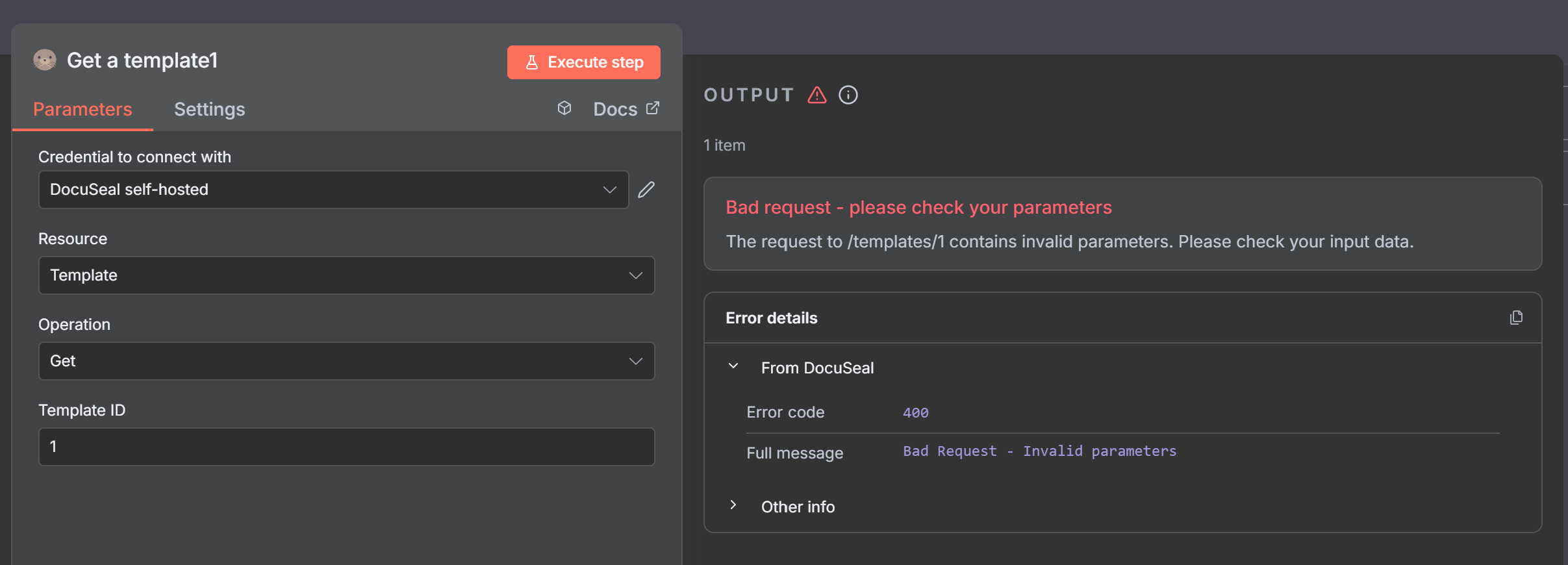Copy error details with the copy icon
Viewport: 1568px width, 565px height.
(1516, 318)
